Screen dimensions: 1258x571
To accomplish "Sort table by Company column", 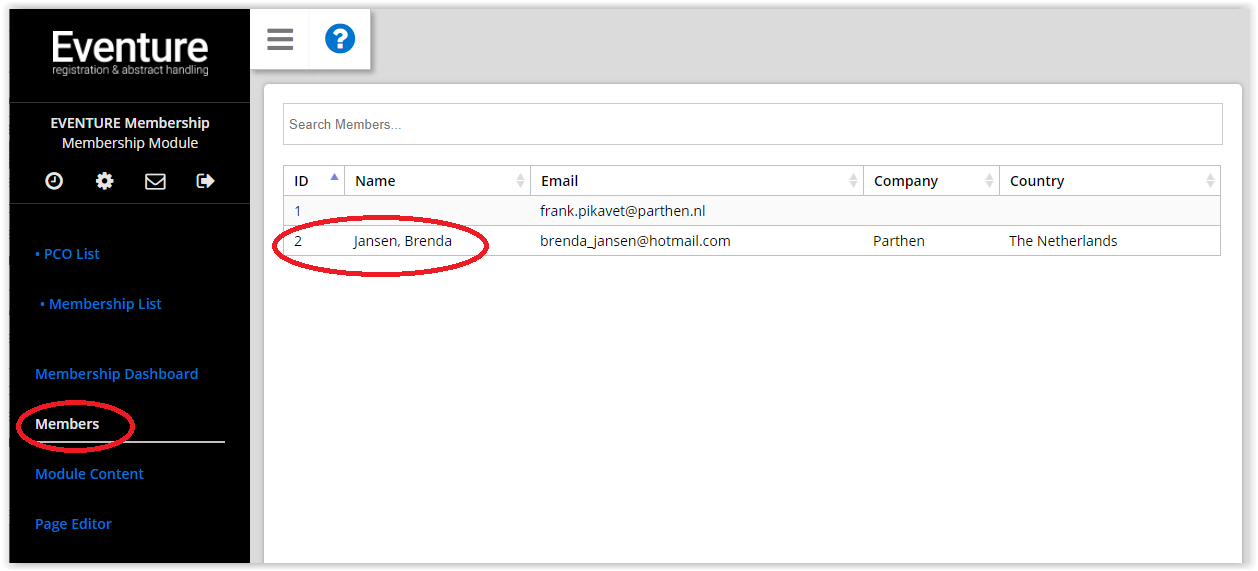I will pyautogui.click(x=931, y=181).
